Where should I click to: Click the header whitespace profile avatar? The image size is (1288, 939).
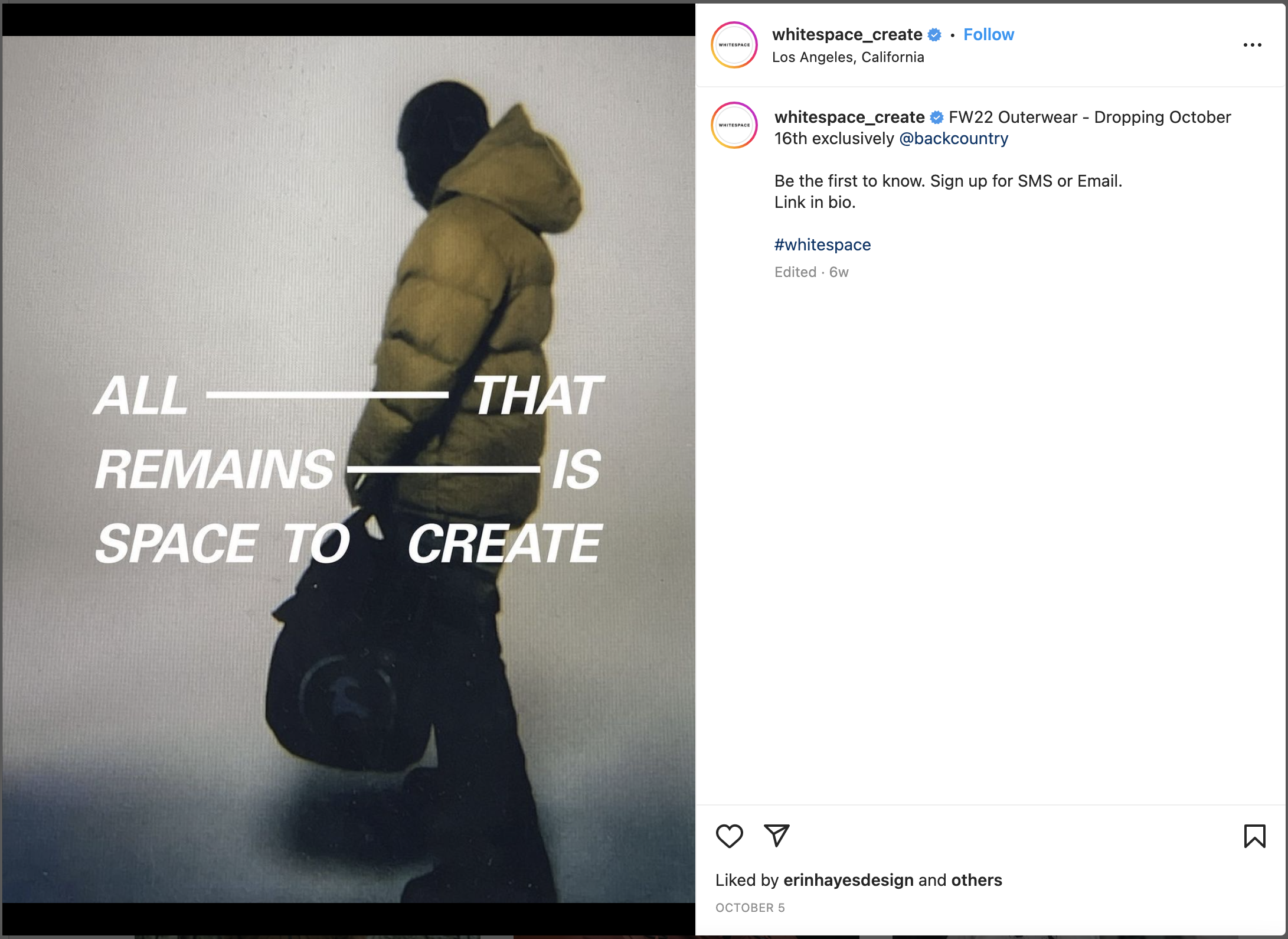click(x=734, y=45)
